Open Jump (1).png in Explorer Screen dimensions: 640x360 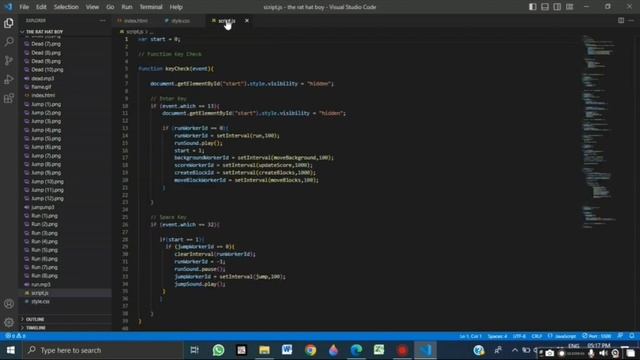[46, 104]
